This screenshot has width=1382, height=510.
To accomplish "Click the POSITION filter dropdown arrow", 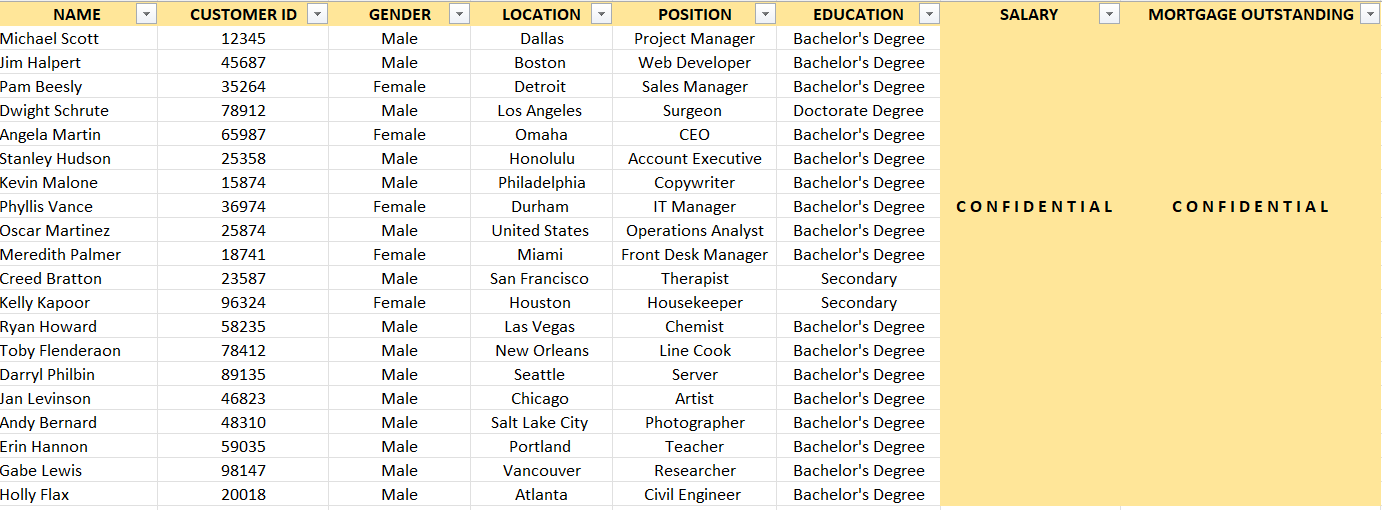I will pos(765,14).
